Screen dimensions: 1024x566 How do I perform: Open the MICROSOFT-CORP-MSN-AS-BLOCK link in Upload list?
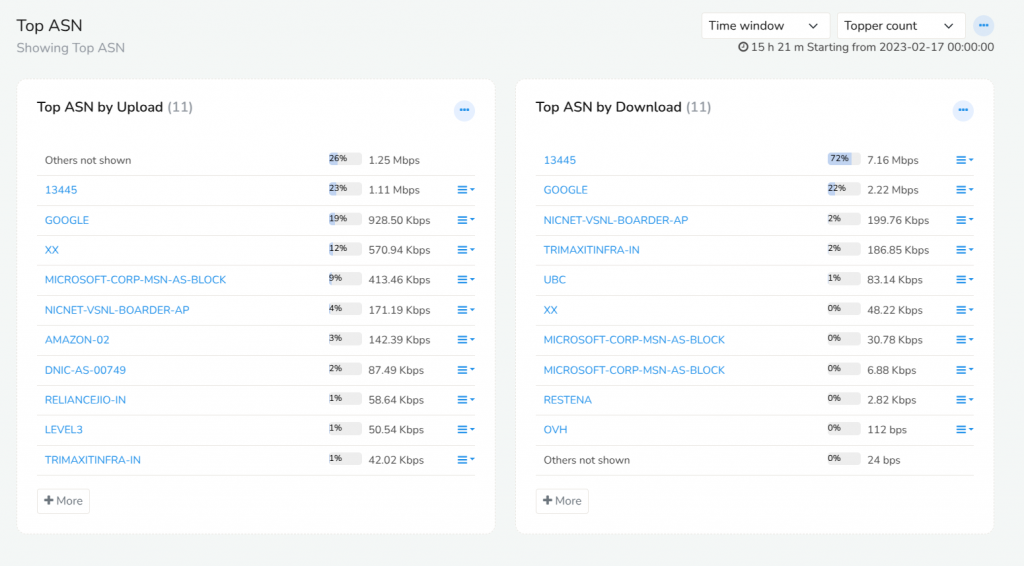pos(135,279)
